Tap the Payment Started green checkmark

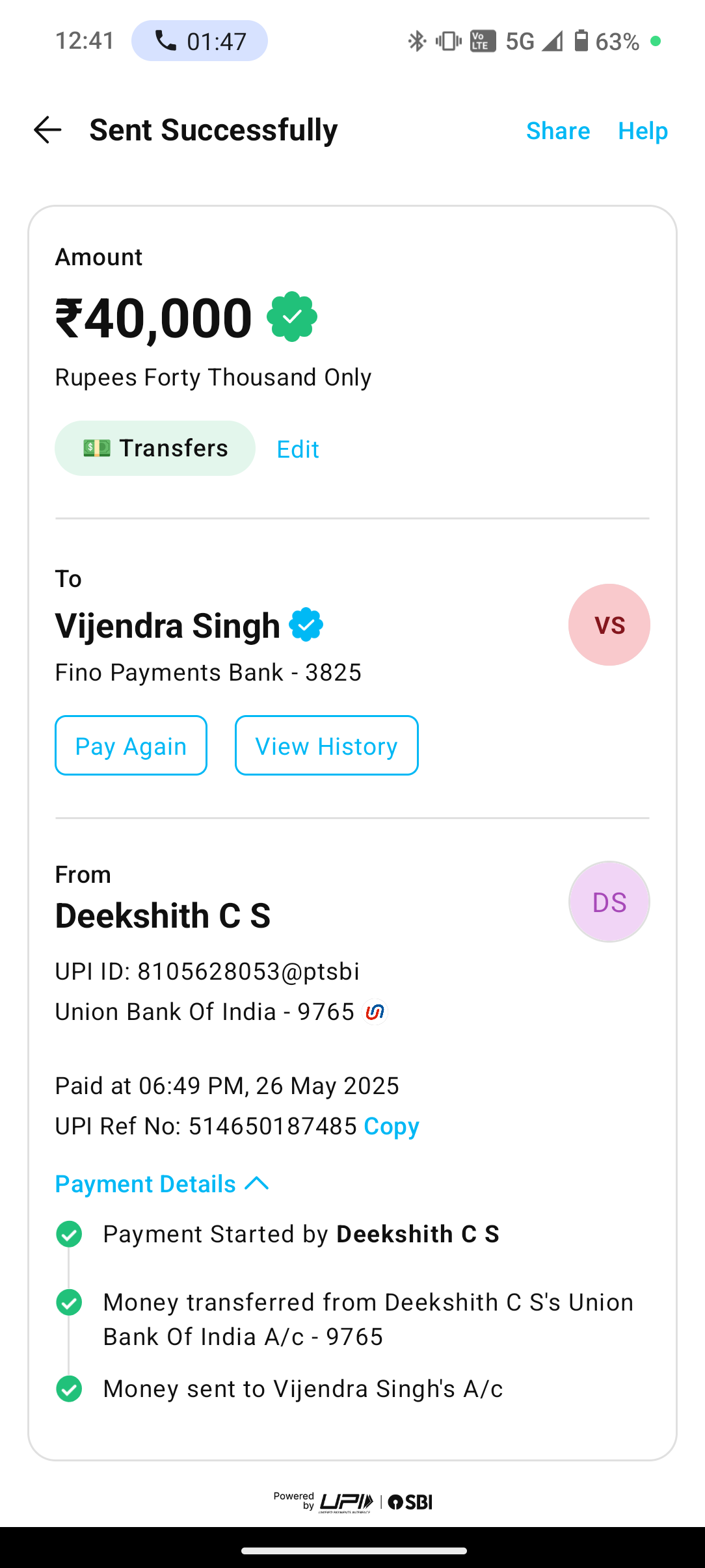[x=69, y=1234]
